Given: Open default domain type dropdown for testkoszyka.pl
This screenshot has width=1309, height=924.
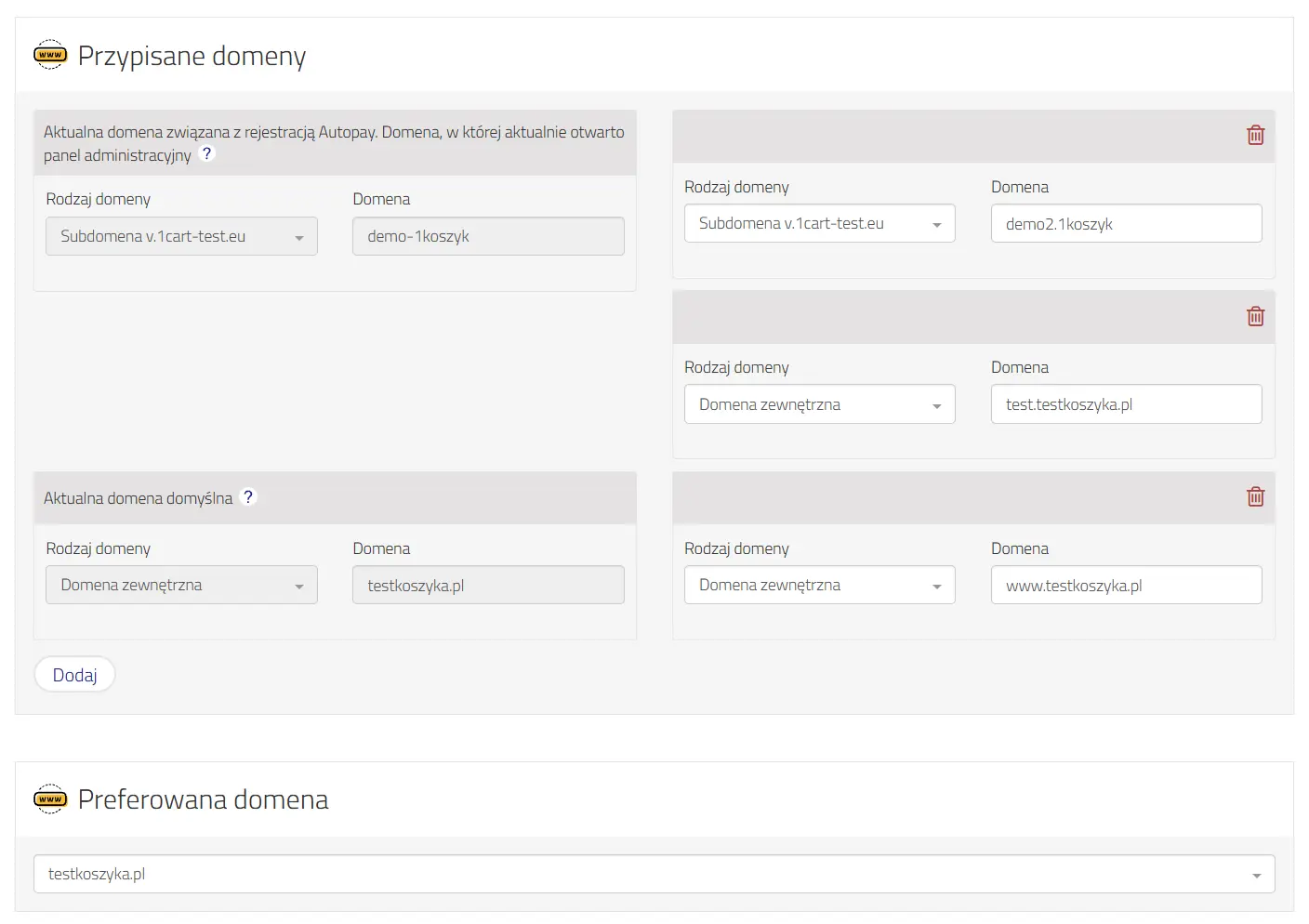Looking at the screenshot, I should click(x=181, y=585).
